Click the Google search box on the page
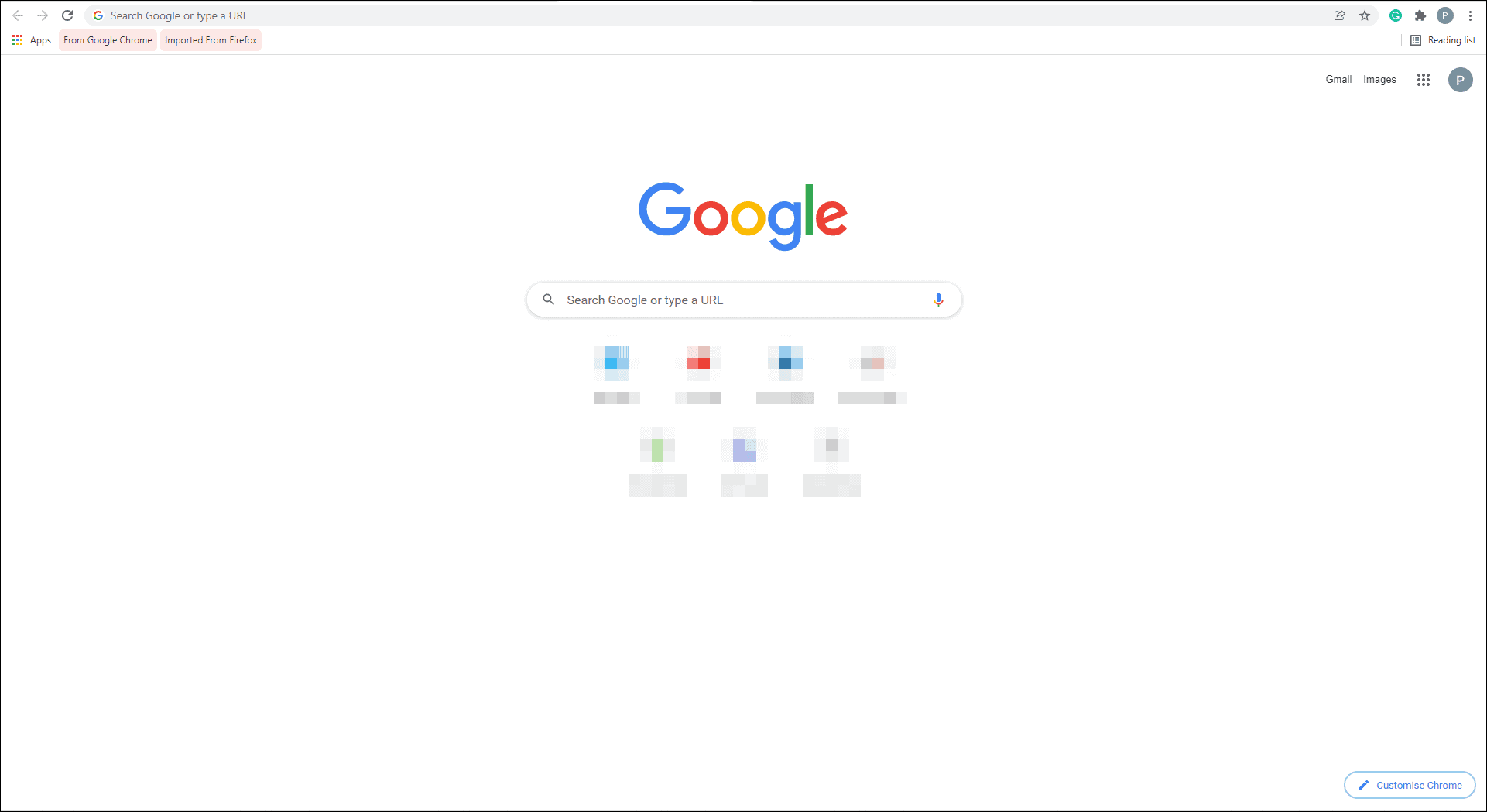The image size is (1487, 812). (x=744, y=300)
